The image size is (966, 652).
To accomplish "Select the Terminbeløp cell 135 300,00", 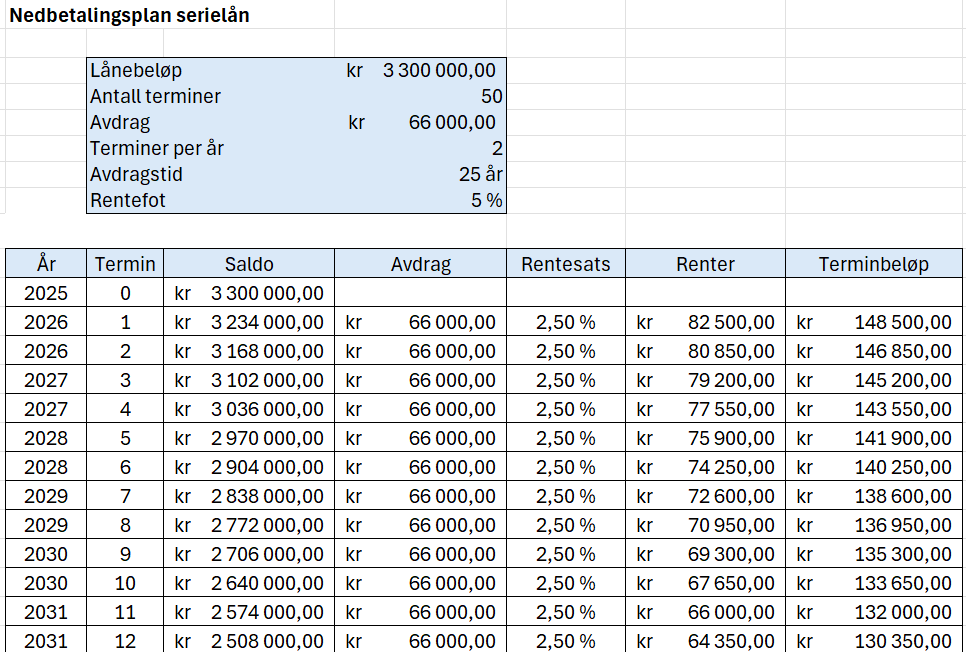I will (x=874, y=553).
